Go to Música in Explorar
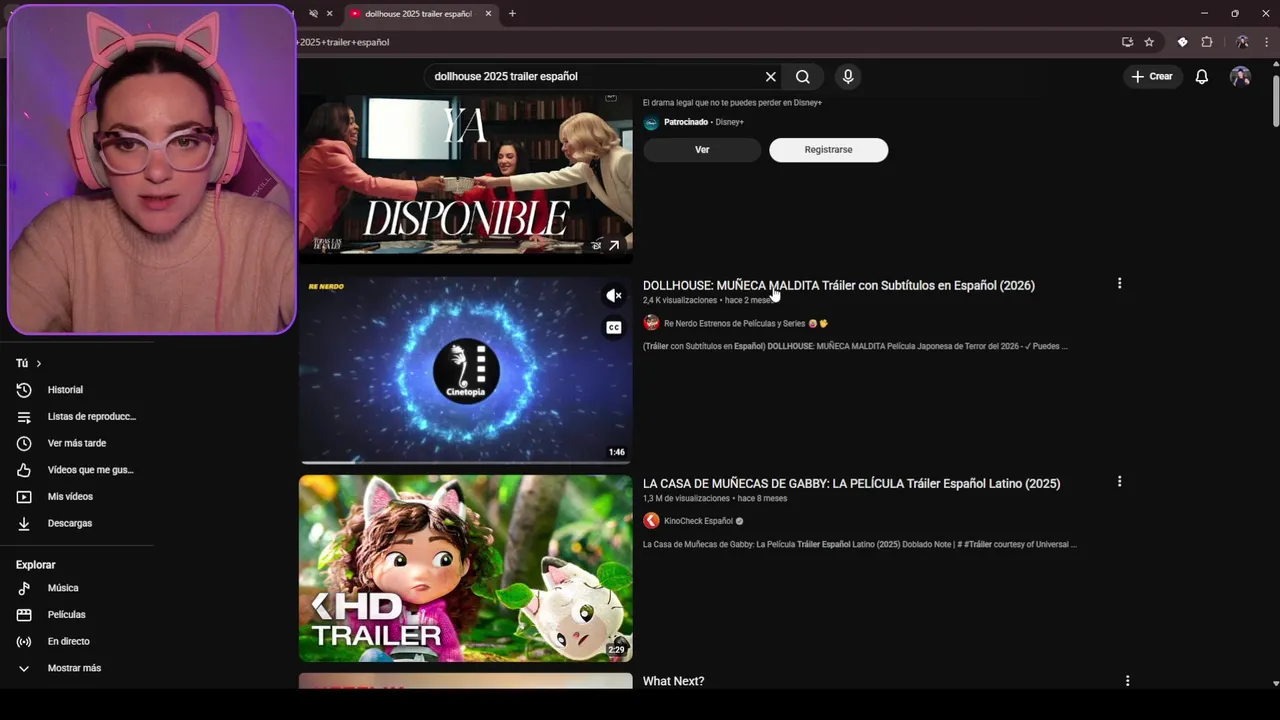 click(77, 588)
